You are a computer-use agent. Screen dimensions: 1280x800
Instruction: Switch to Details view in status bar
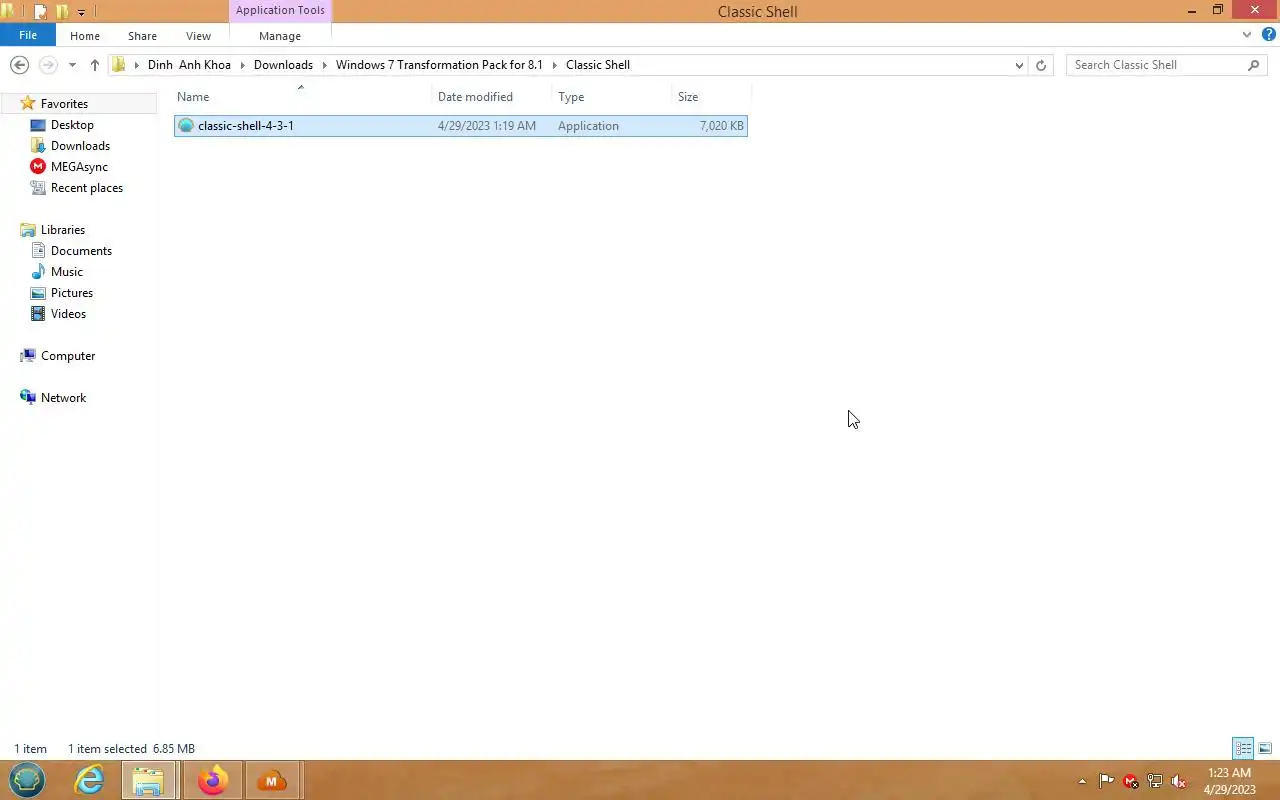pyautogui.click(x=1243, y=748)
